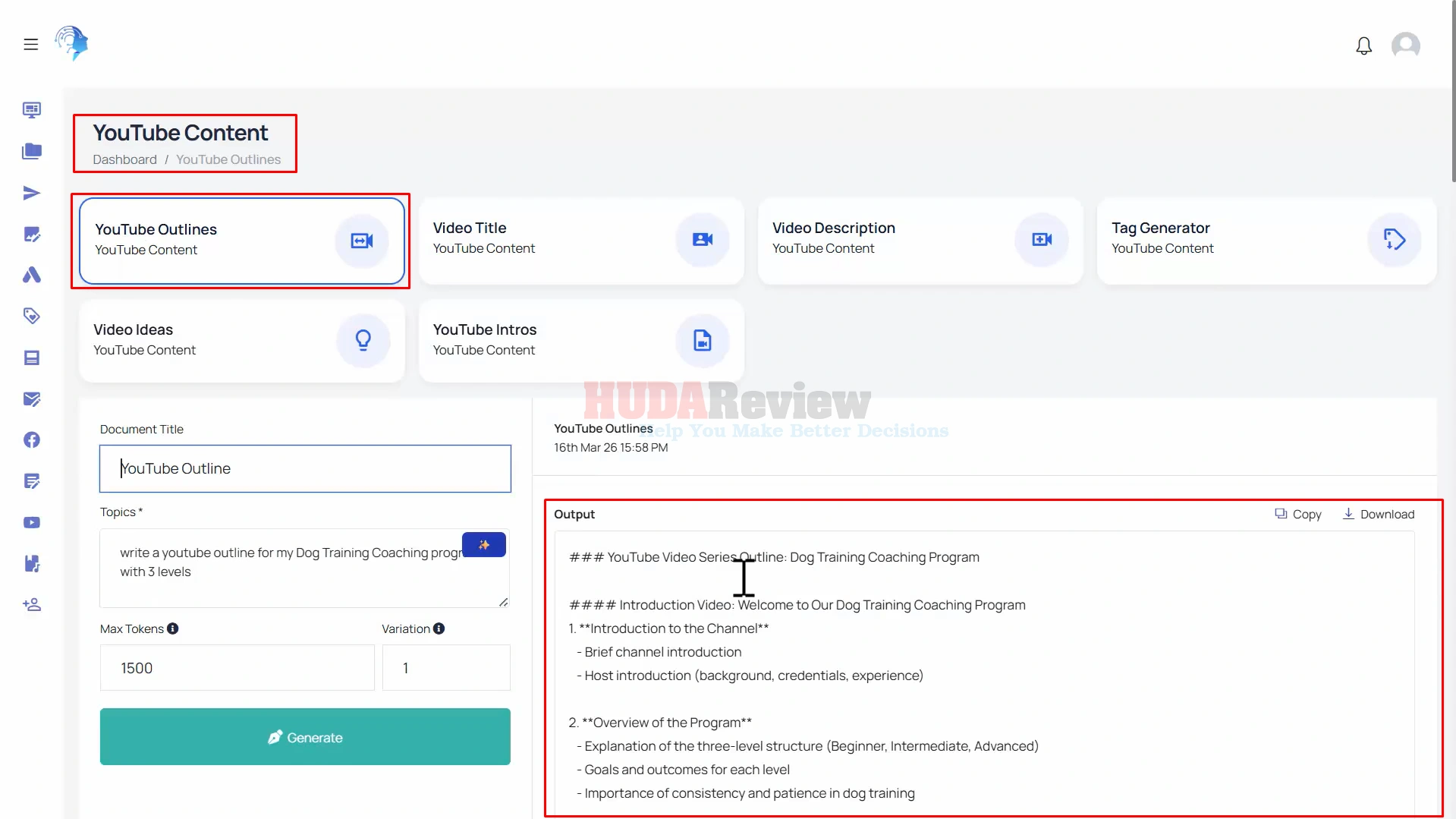Click the YouTube Outlines camera icon
Image resolution: width=1456 pixels, height=819 pixels.
362,241
